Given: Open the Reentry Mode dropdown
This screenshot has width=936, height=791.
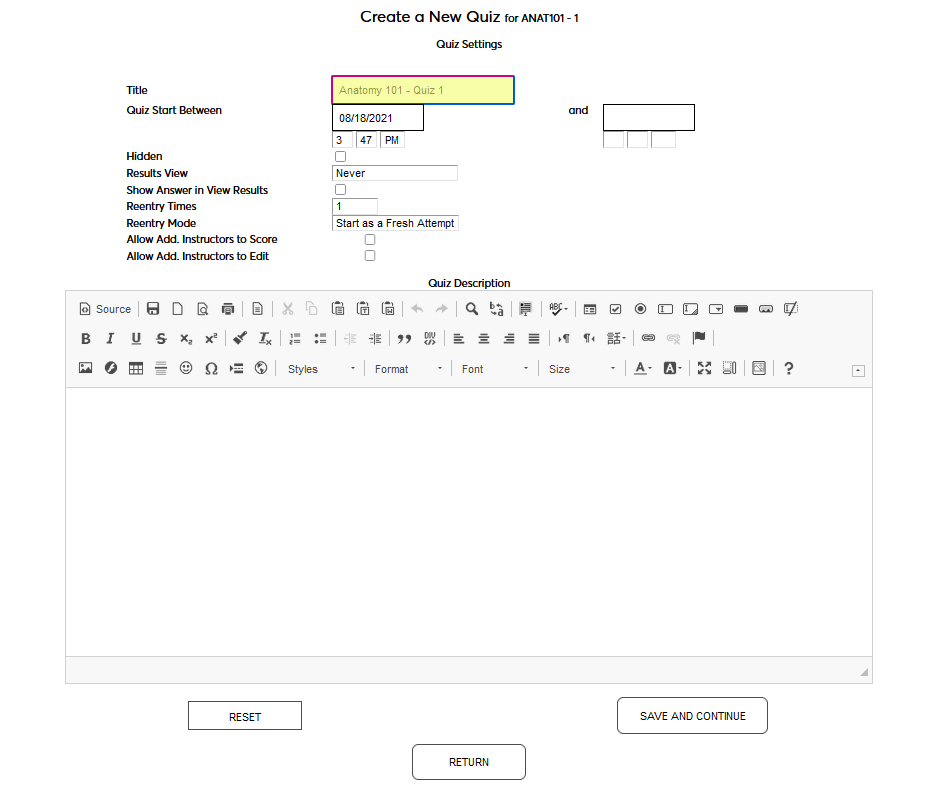Looking at the screenshot, I should click(x=395, y=223).
